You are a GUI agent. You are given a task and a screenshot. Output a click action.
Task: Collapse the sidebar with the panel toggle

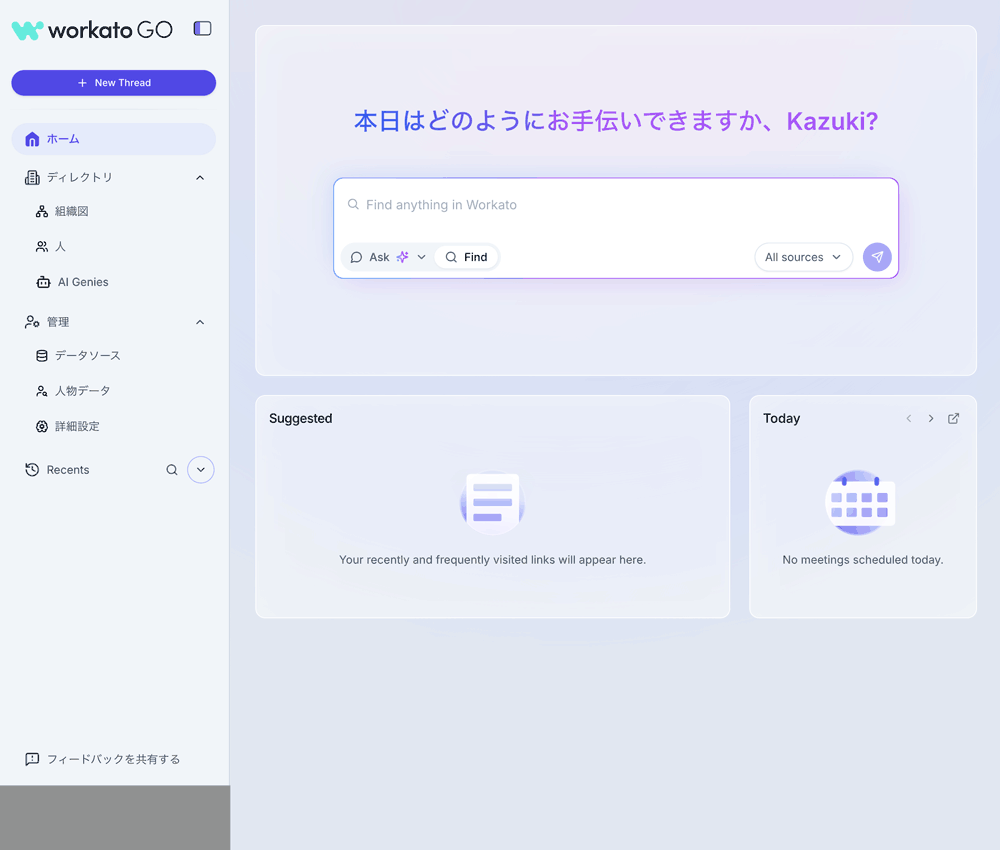click(202, 28)
